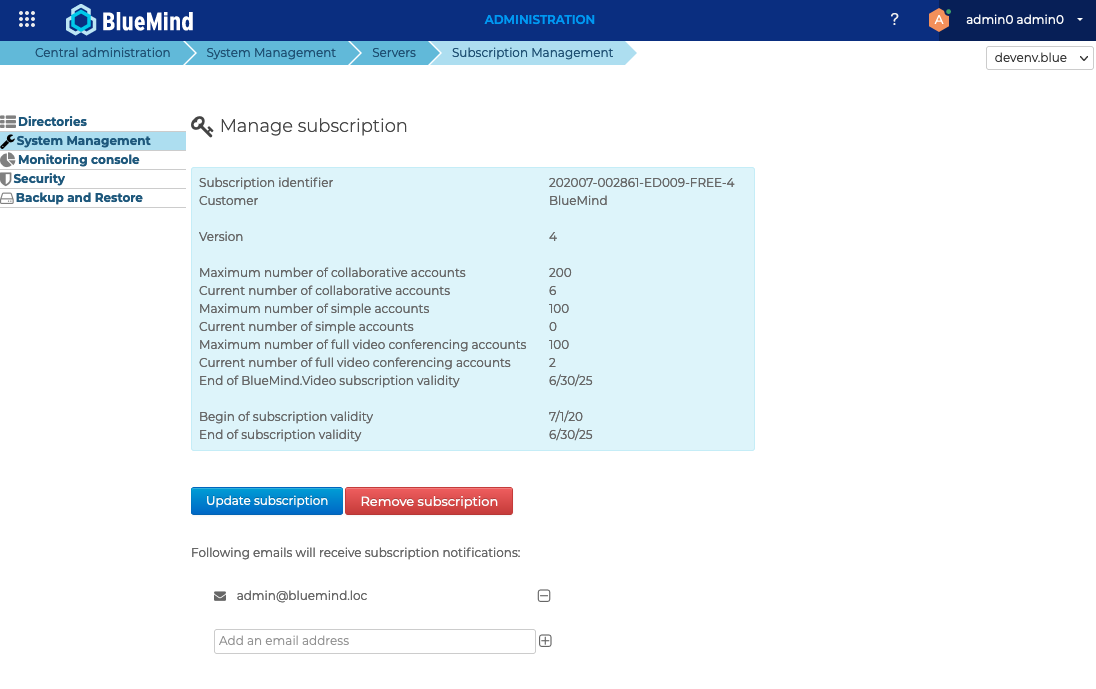This screenshot has height=689, width=1096.
Task: Open Monitoring console sidebar section
Action: (78, 159)
